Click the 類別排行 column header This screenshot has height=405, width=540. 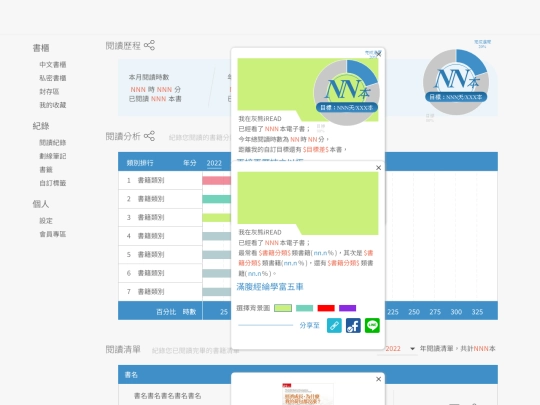coord(140,163)
